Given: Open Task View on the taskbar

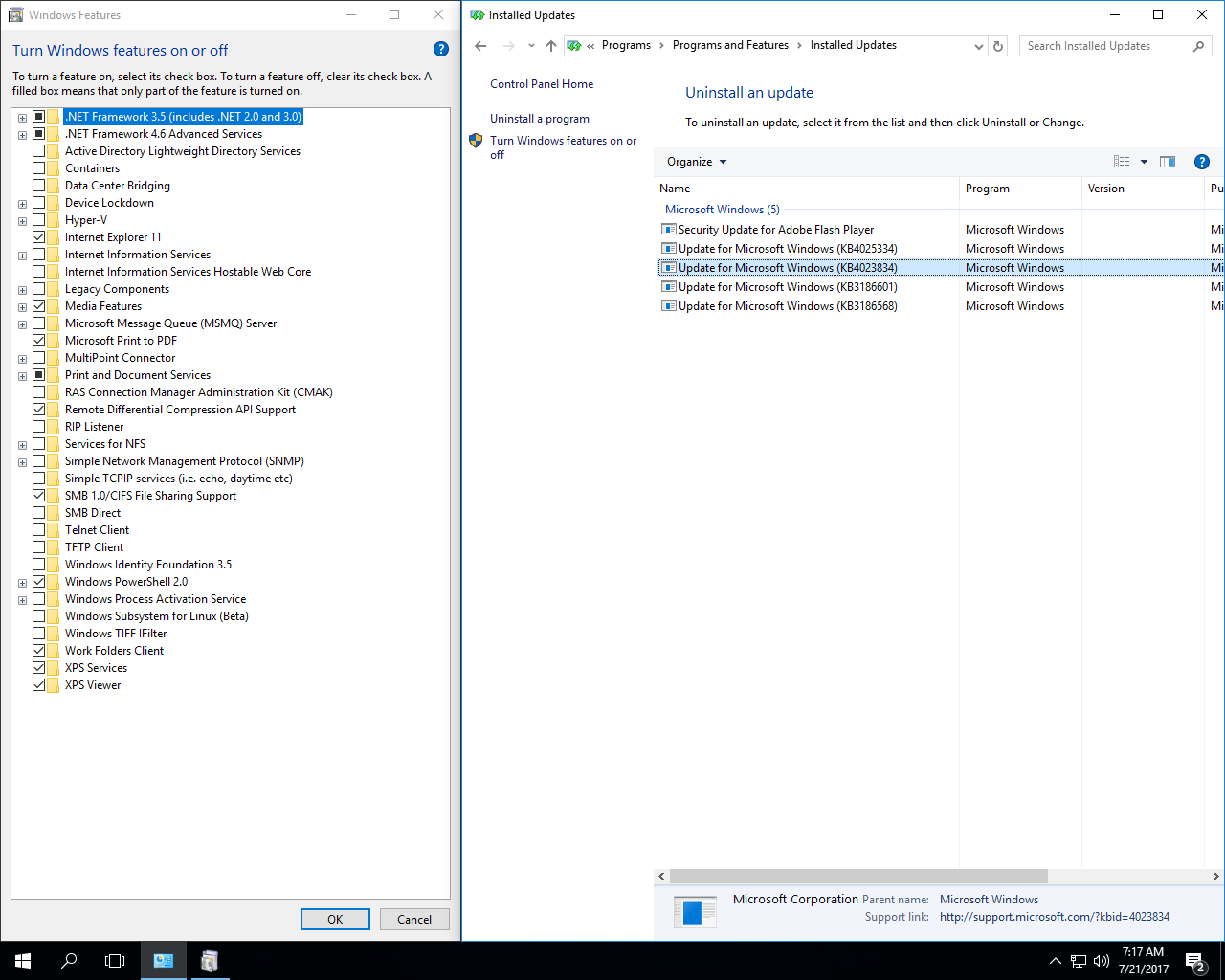Looking at the screenshot, I should 115,961.
